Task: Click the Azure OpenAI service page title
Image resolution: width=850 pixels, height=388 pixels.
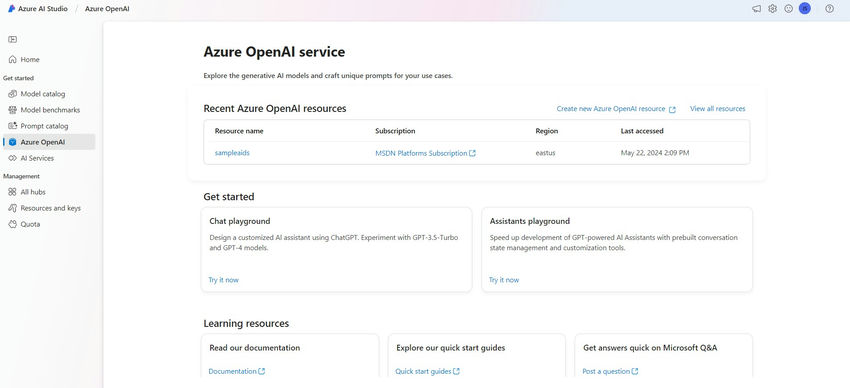Action: coord(274,52)
